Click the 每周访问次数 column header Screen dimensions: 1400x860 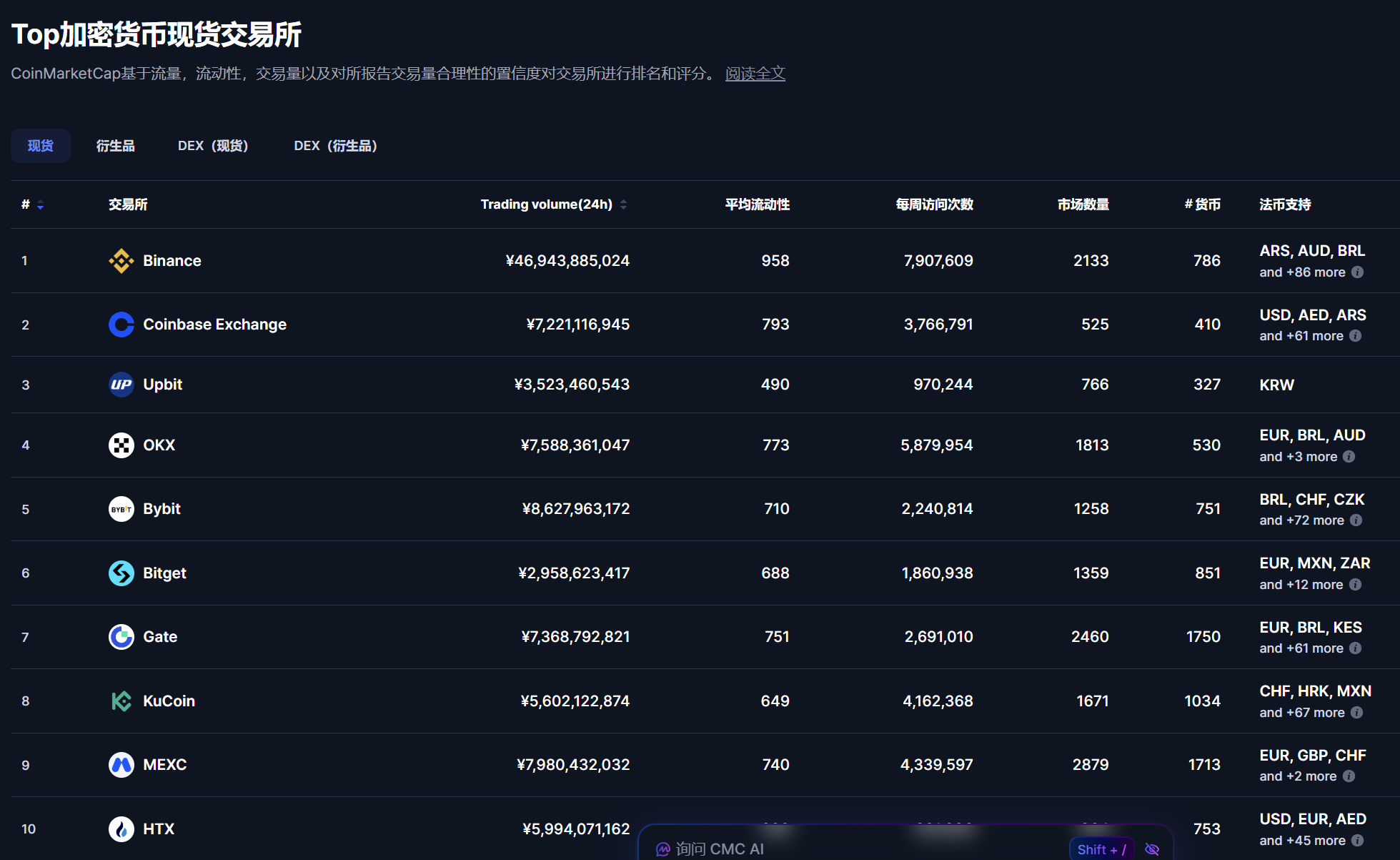(935, 204)
